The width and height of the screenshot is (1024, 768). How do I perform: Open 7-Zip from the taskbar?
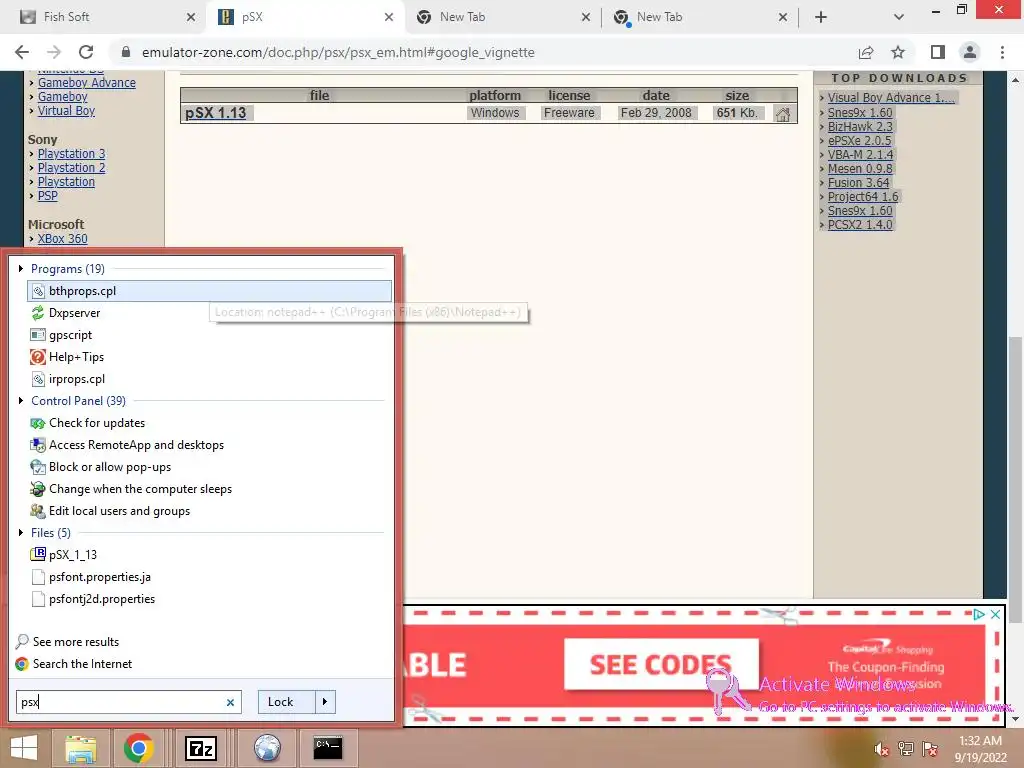coord(200,748)
